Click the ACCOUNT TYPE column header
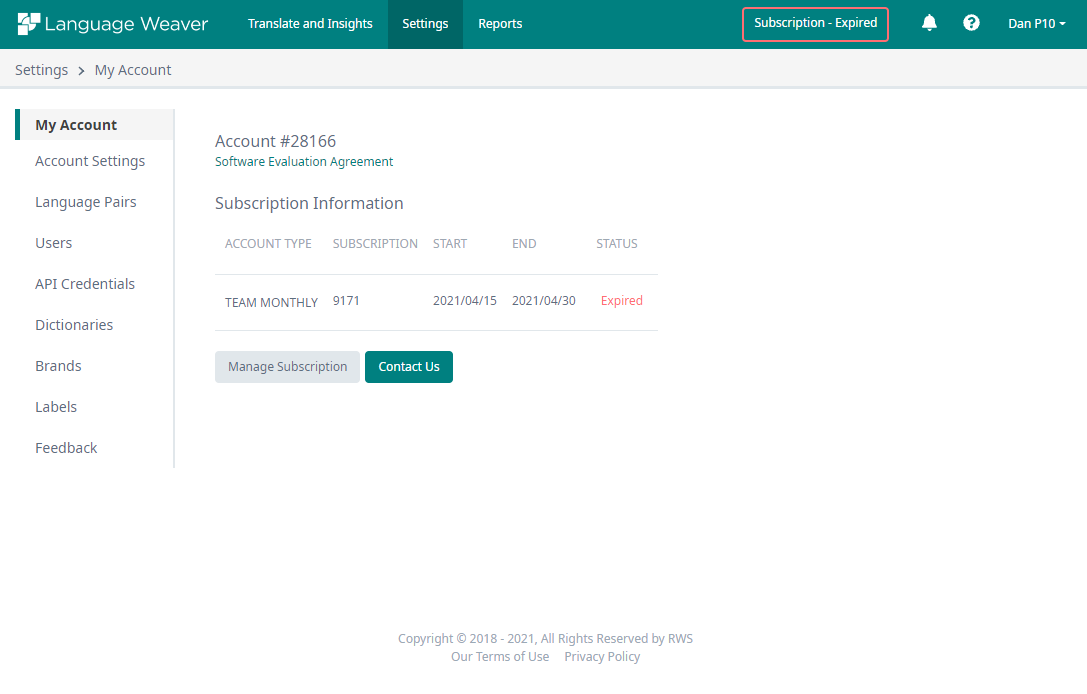 (268, 243)
